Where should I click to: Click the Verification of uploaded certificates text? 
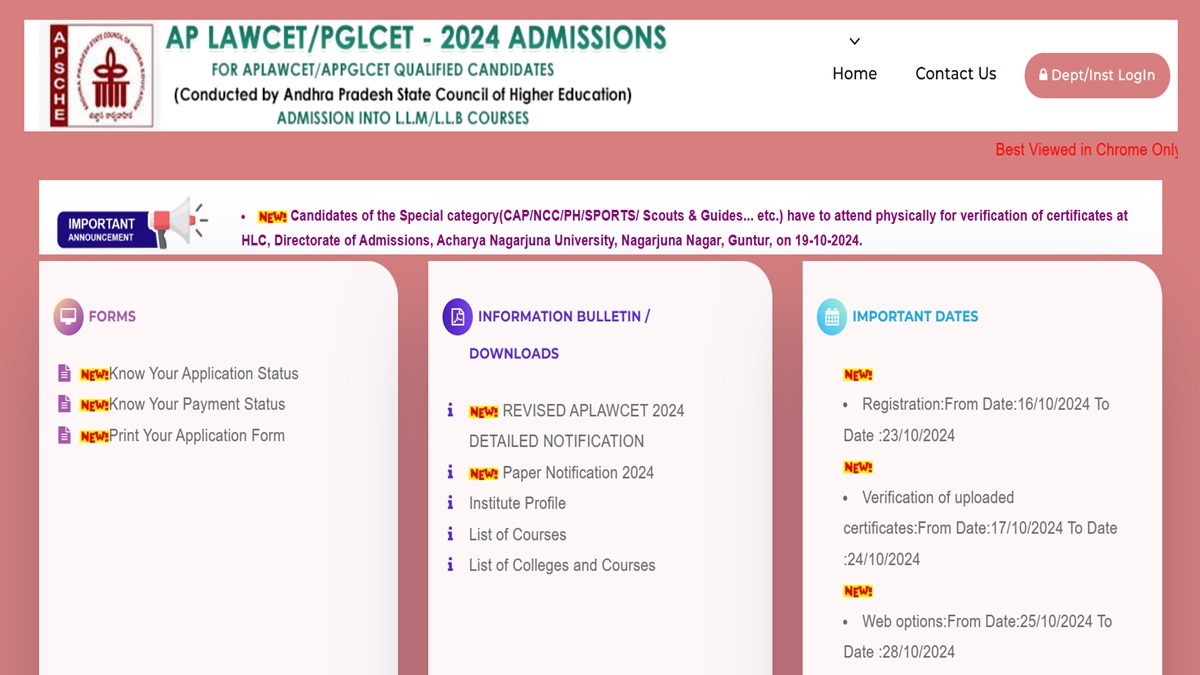coord(980,528)
